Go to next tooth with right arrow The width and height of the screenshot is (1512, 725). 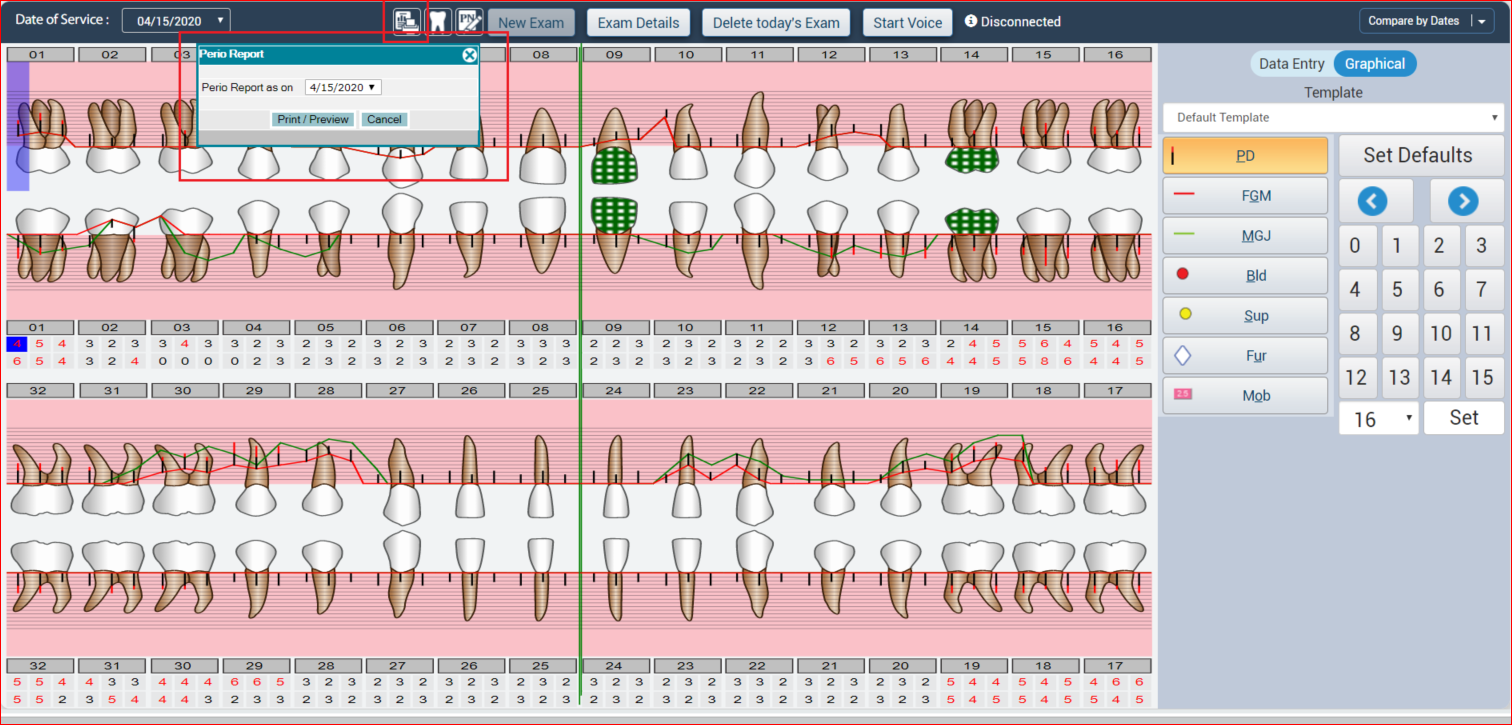click(1463, 202)
